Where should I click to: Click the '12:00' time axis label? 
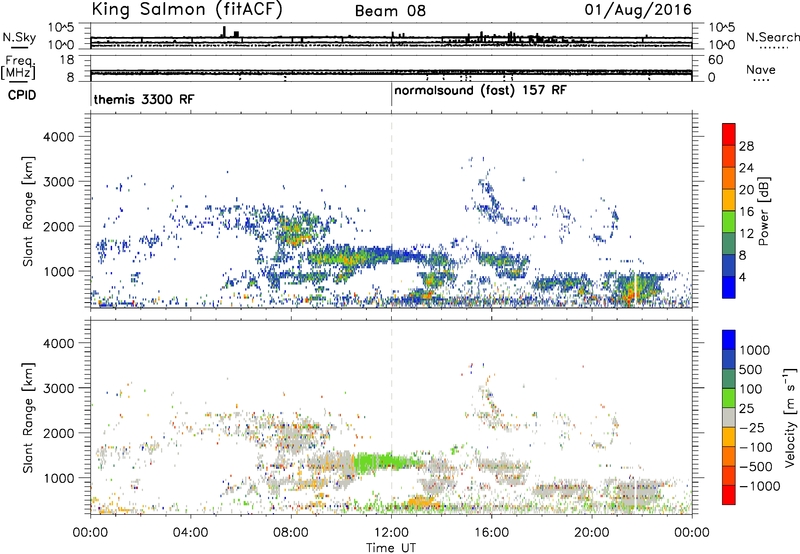[391, 533]
